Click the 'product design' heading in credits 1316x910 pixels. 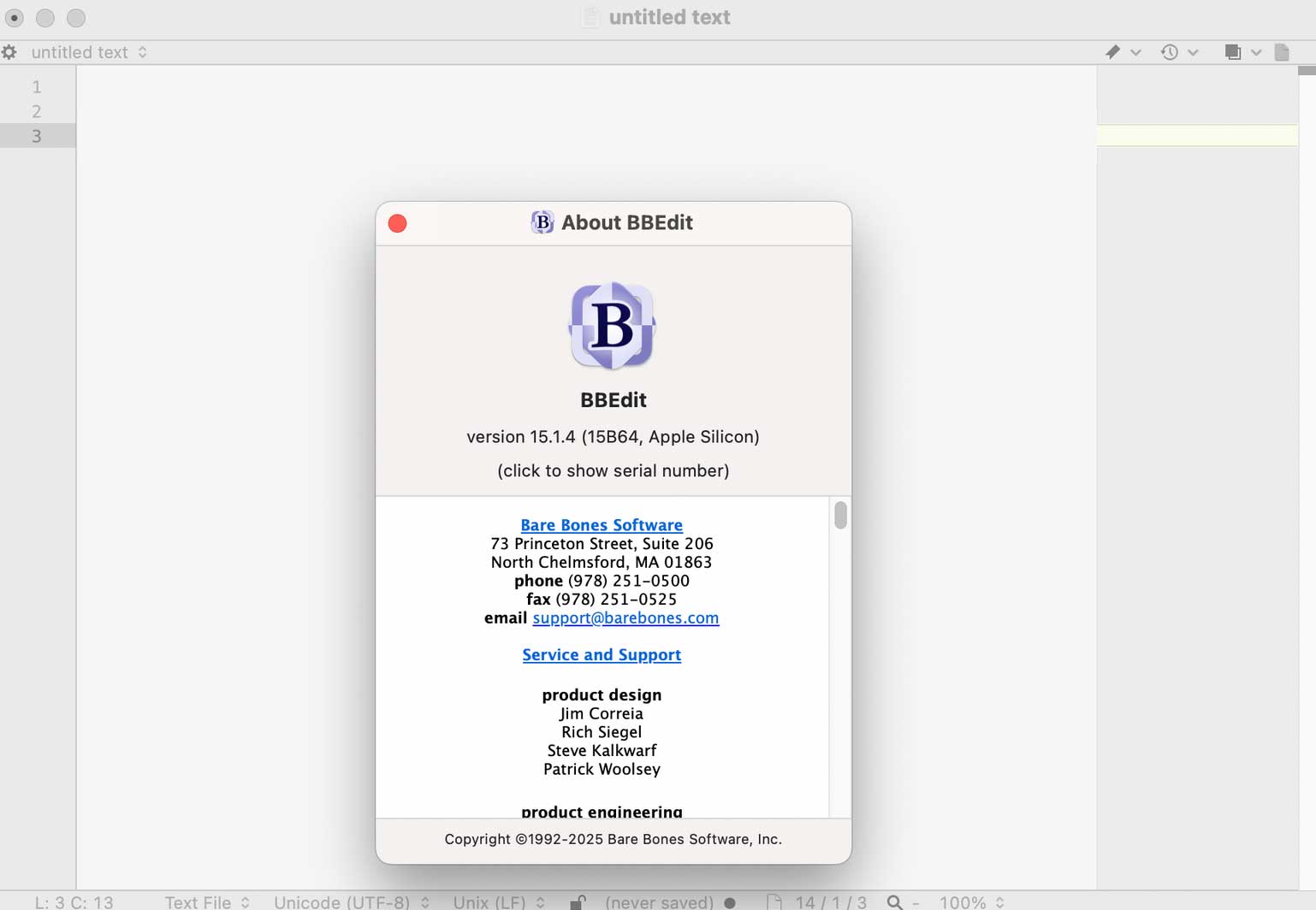pos(602,694)
